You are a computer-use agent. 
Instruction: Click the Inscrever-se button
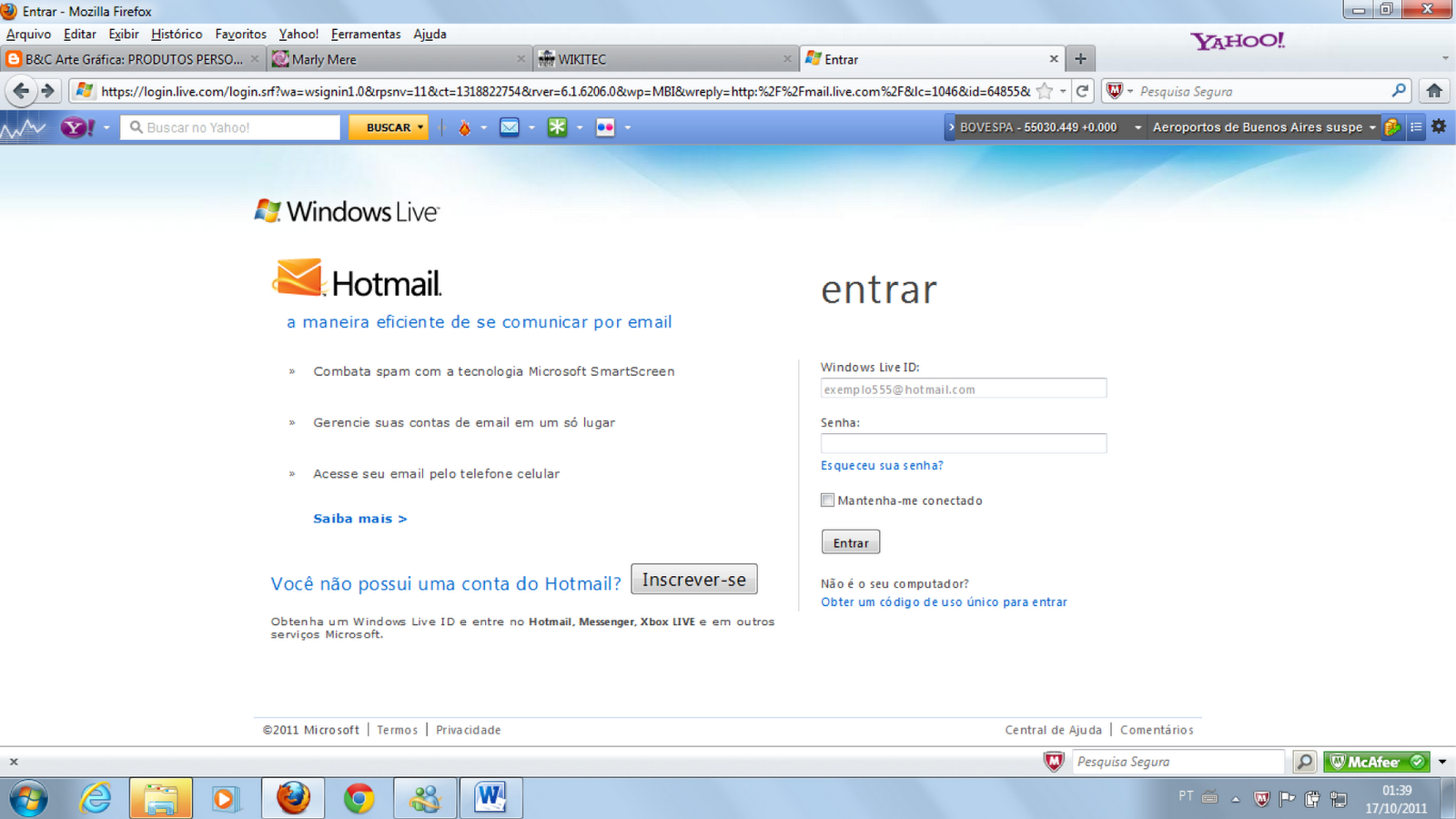click(693, 579)
